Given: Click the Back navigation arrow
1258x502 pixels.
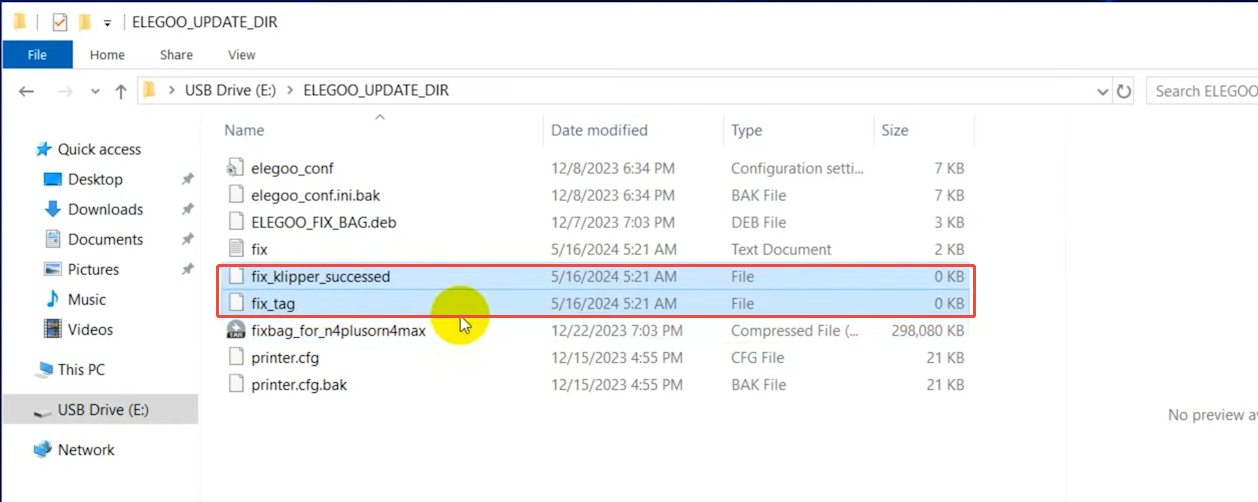Looking at the screenshot, I should (x=27, y=91).
